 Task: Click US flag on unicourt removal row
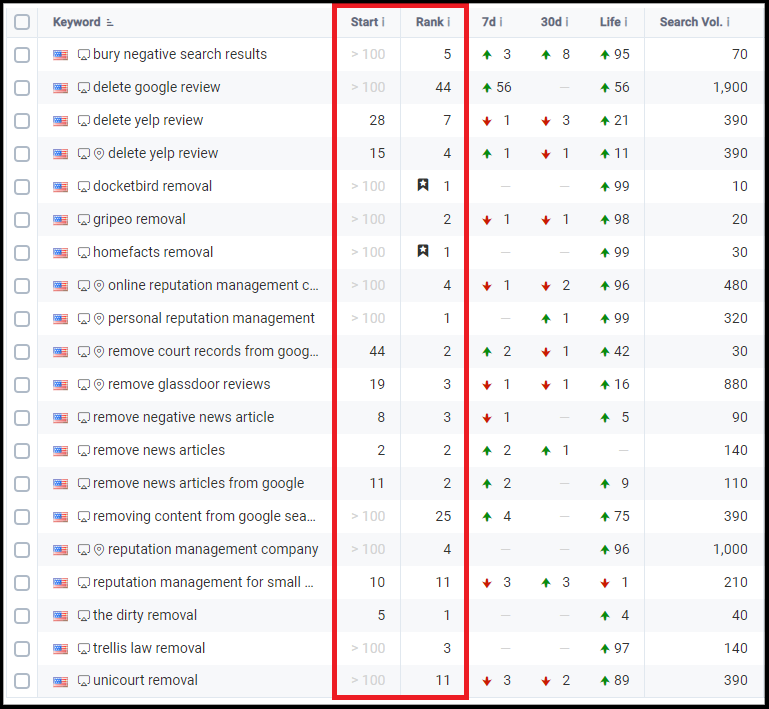click(60, 681)
